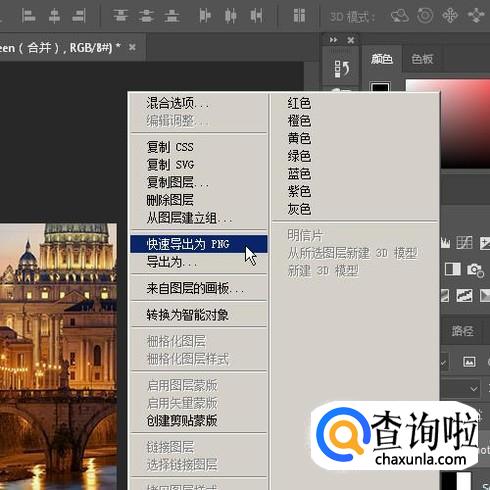Click the auto-align layers icon

[299, 16]
